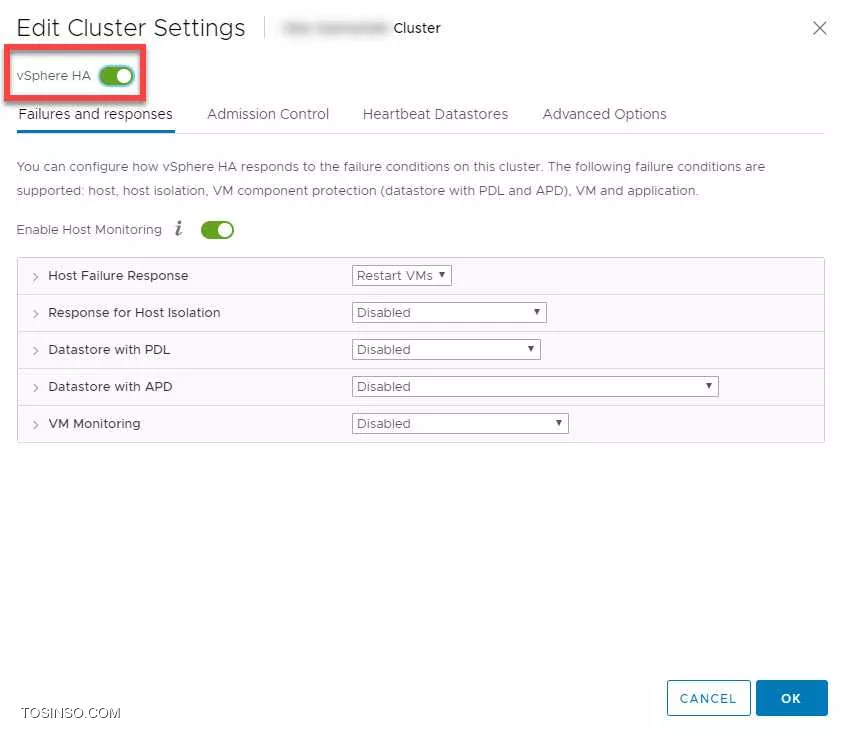Open the Advanced Options tab
The height and width of the screenshot is (734, 842).
point(604,114)
